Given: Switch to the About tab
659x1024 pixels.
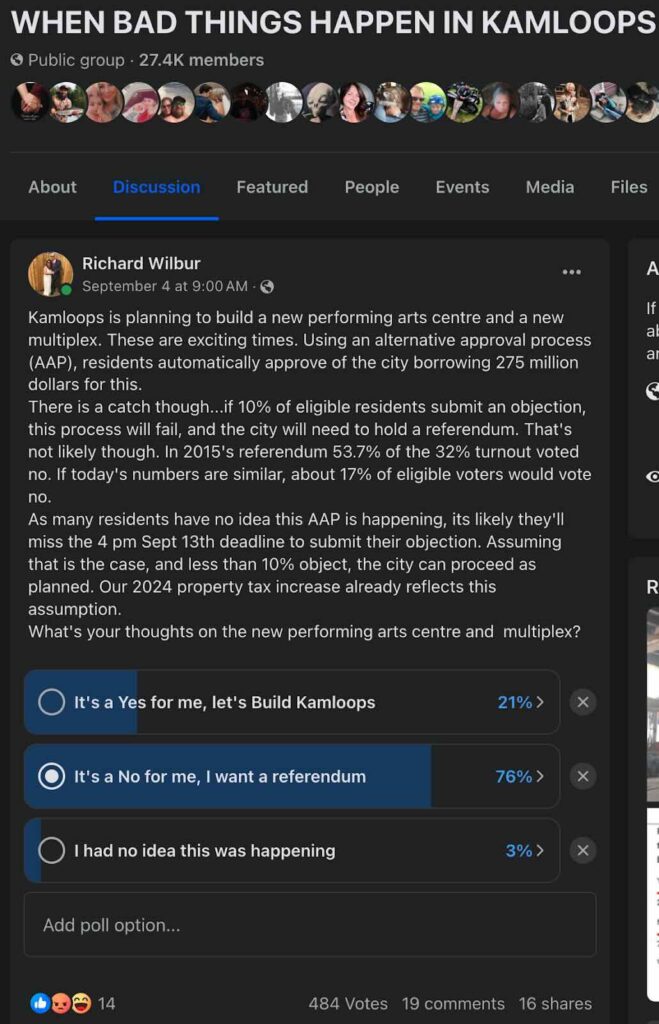Looking at the screenshot, I should coord(52,187).
